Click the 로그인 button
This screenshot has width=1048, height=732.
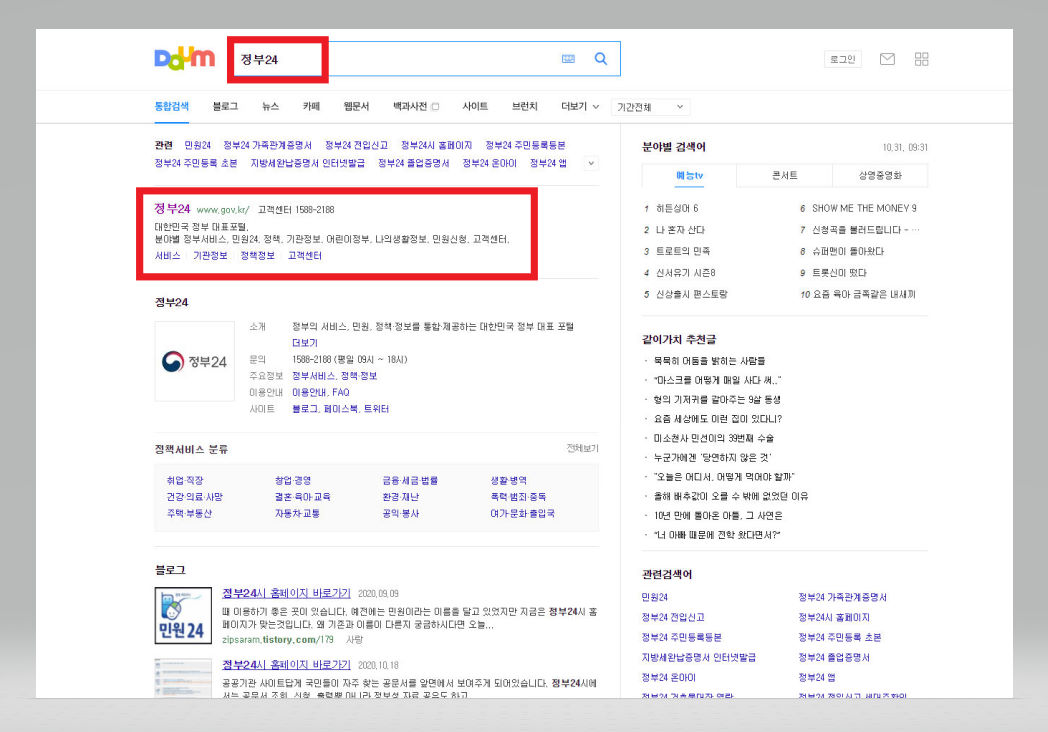tap(843, 59)
